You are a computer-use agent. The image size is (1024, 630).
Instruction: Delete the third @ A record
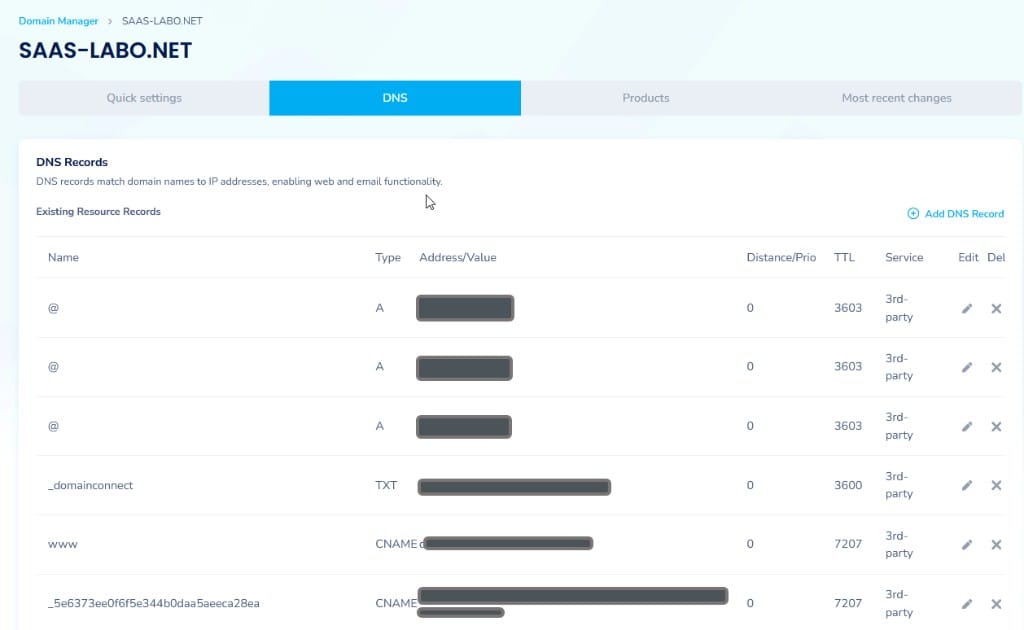pos(996,426)
